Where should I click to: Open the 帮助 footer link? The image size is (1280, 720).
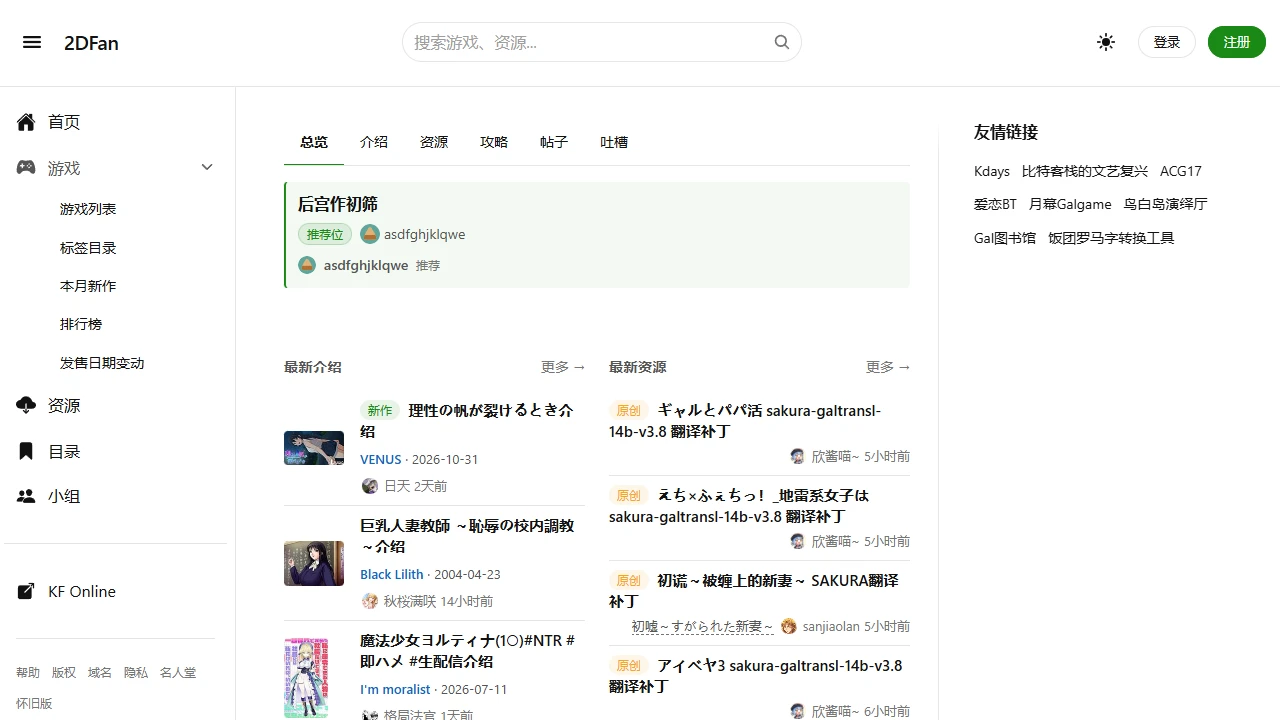(28, 673)
